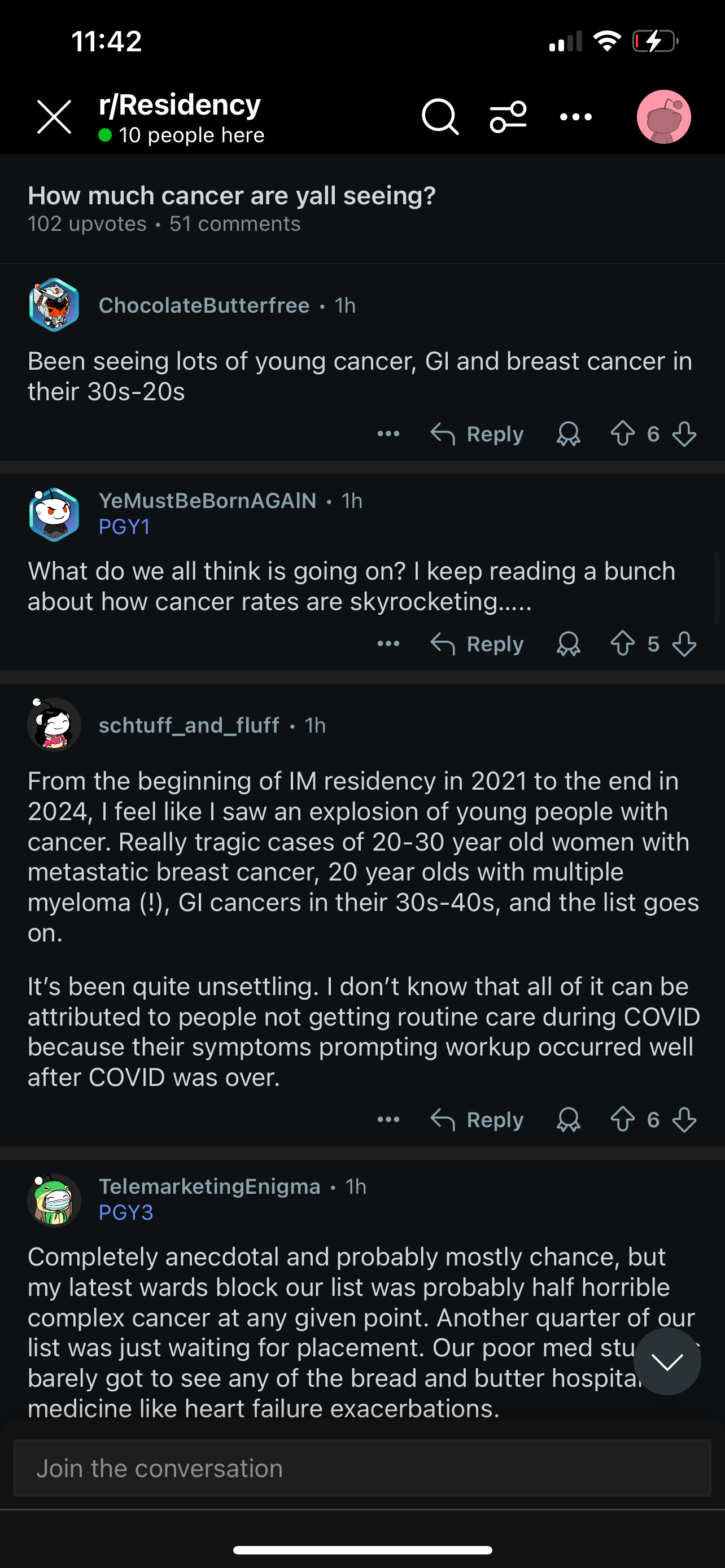Image resolution: width=725 pixels, height=1568 pixels.
Task: Tap the r/Residency subreddit title
Action: pos(180,104)
